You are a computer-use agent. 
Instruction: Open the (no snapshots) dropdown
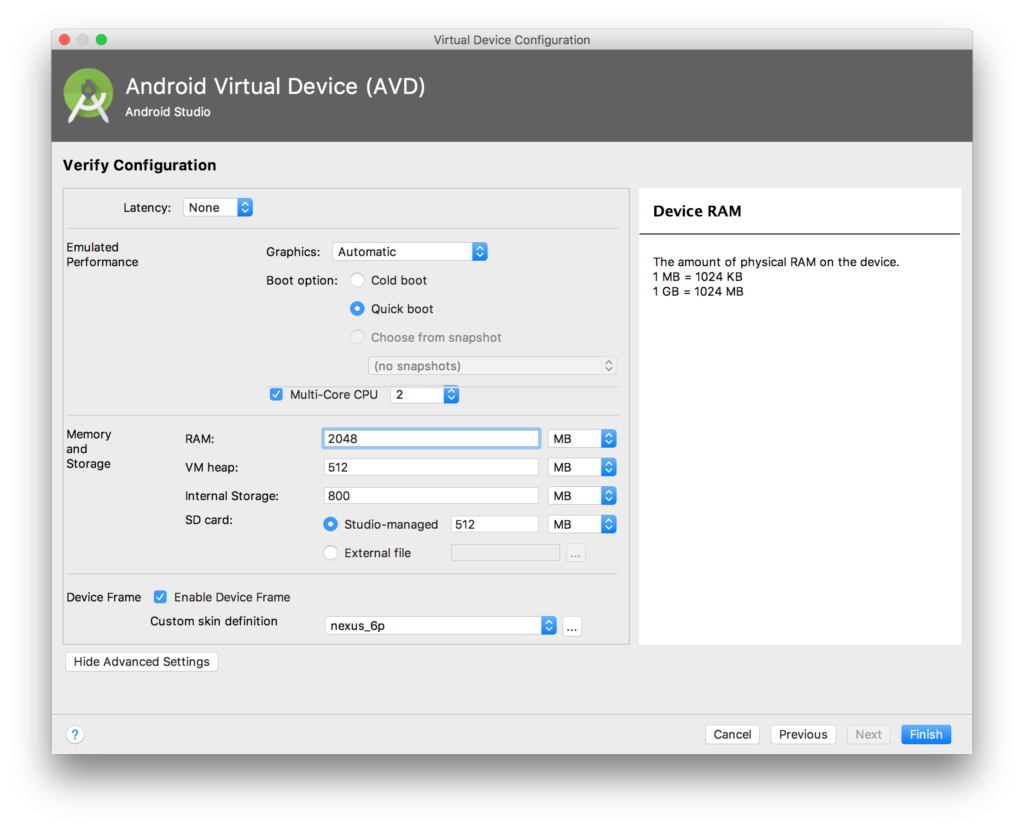tap(492, 366)
